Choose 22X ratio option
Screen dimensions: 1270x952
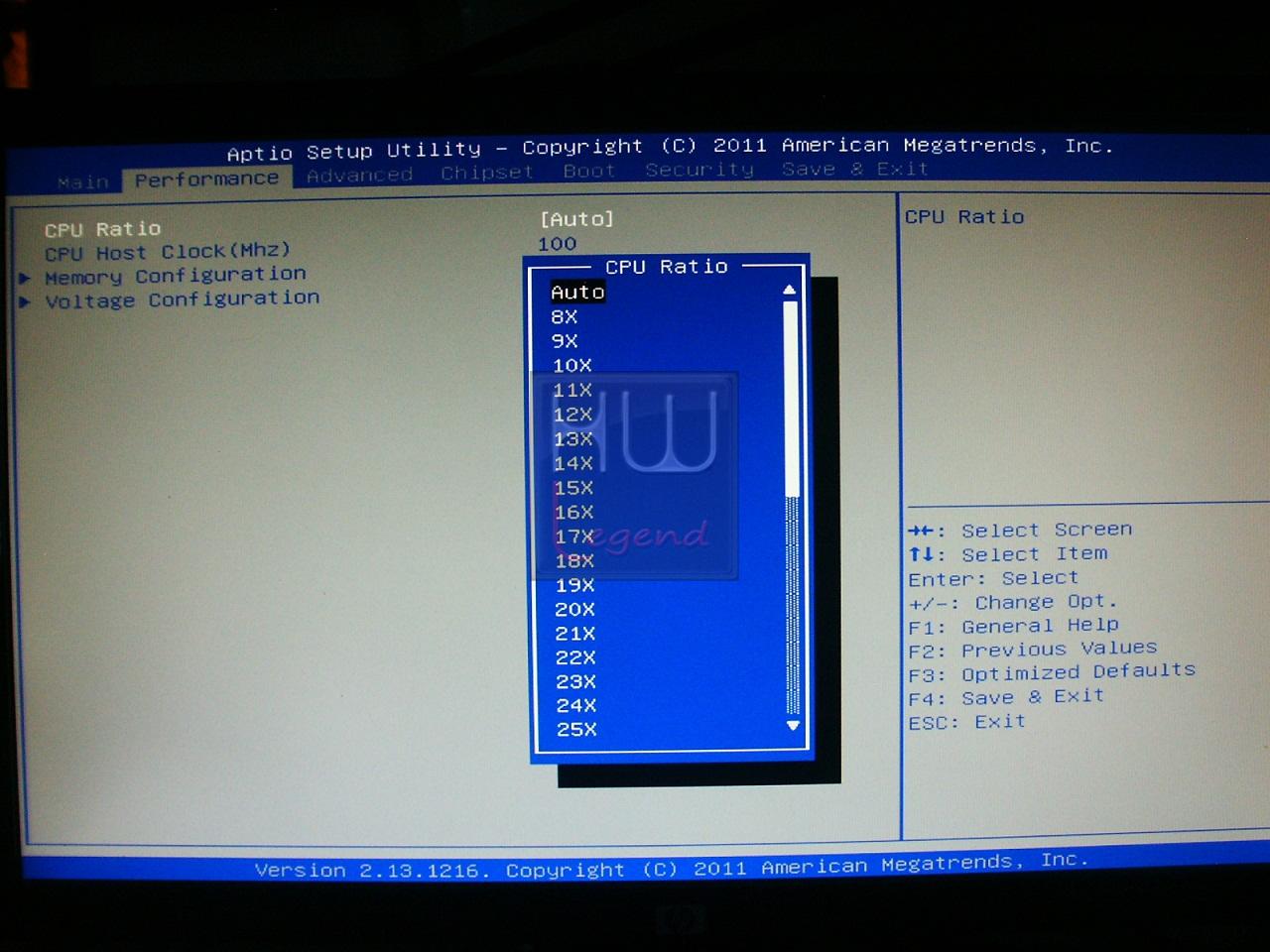(575, 657)
